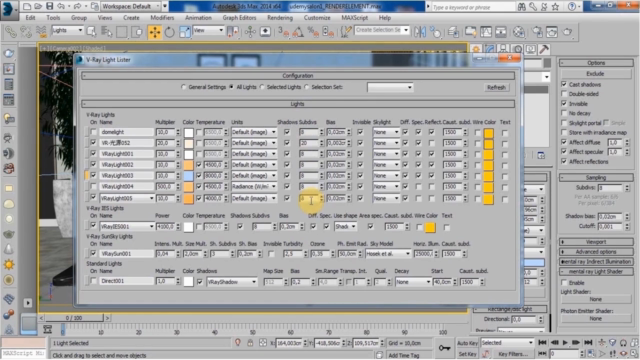Image resolution: width=640 pixels, height=360 pixels.
Task: Click the Exclude button
Action: (595, 74)
